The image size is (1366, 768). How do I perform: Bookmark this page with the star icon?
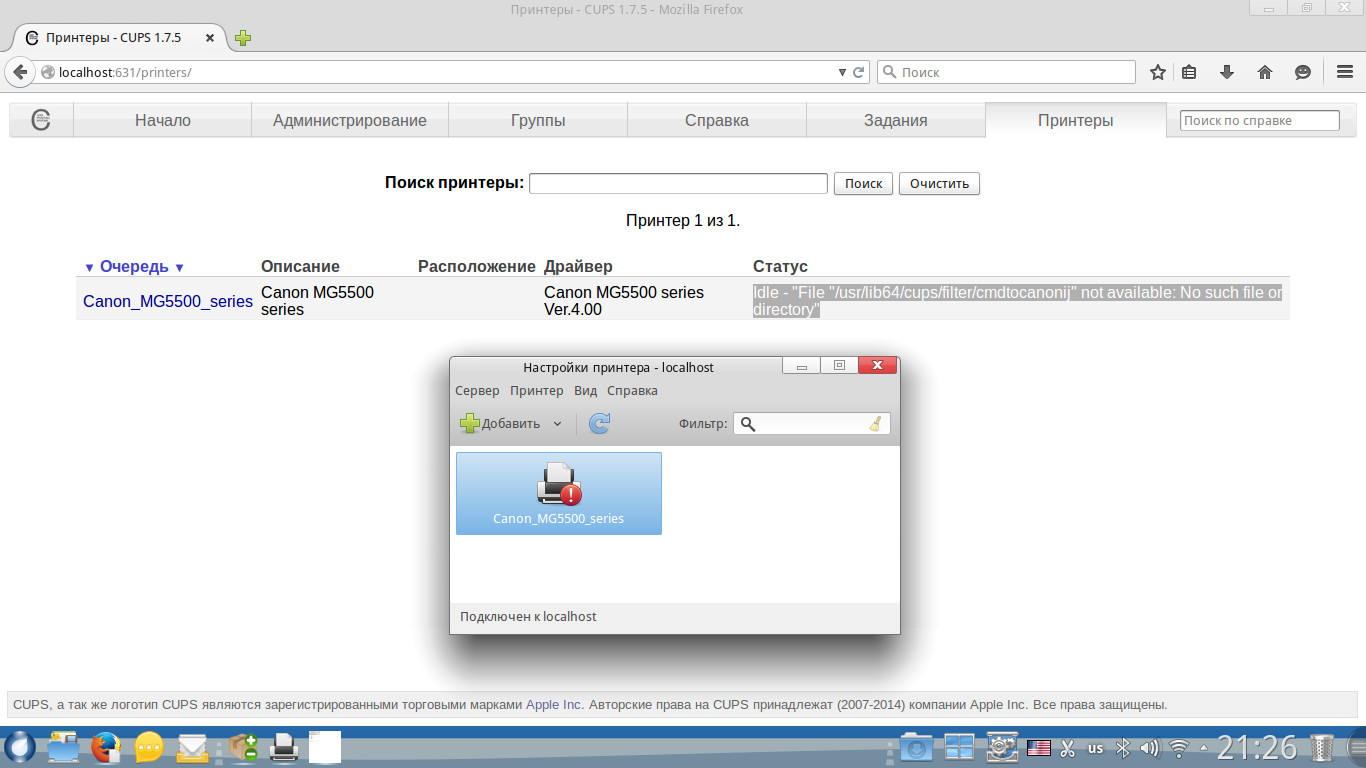(x=1158, y=72)
